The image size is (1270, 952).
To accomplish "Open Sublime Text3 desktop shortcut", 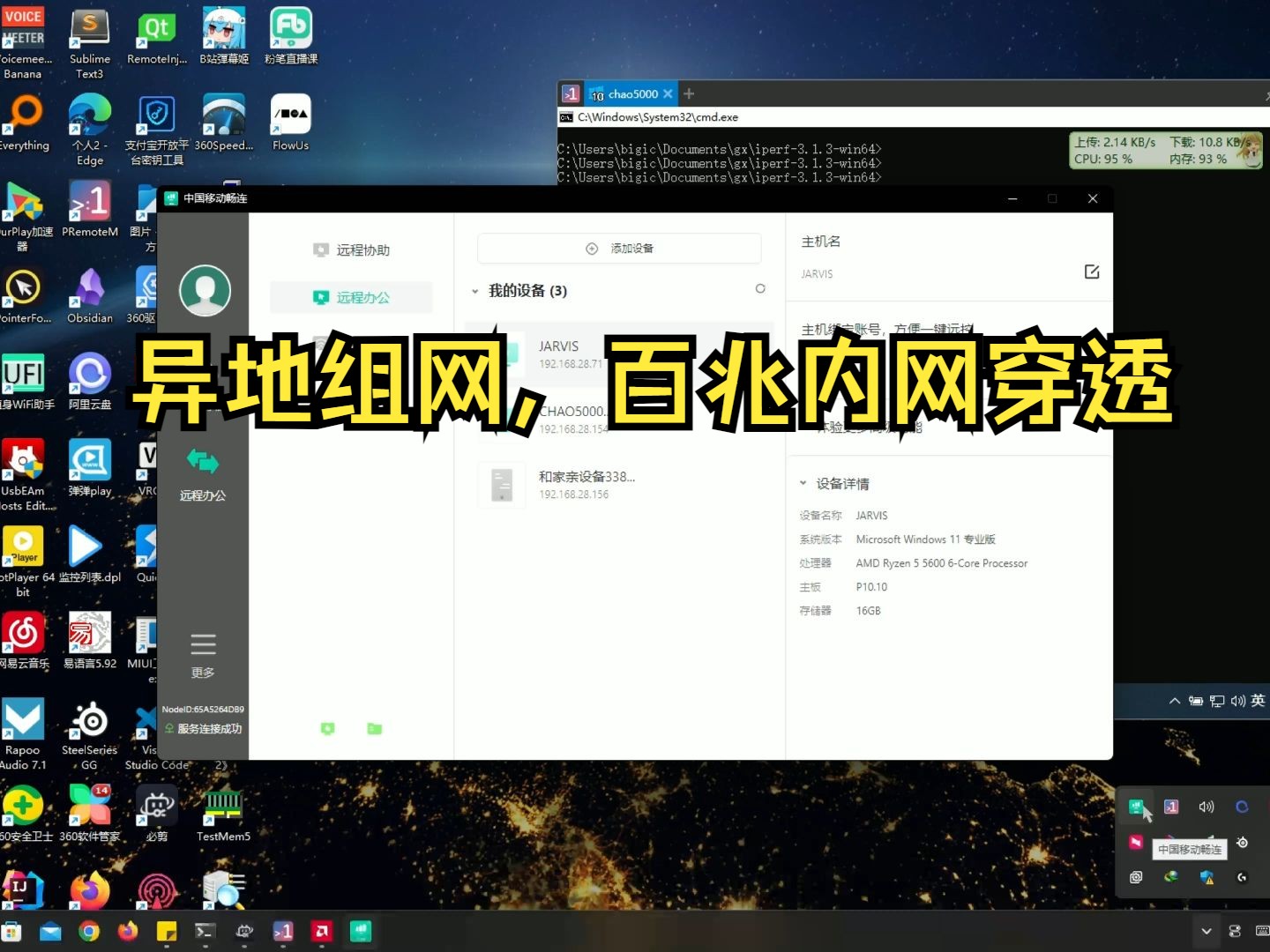I will 89,43.
